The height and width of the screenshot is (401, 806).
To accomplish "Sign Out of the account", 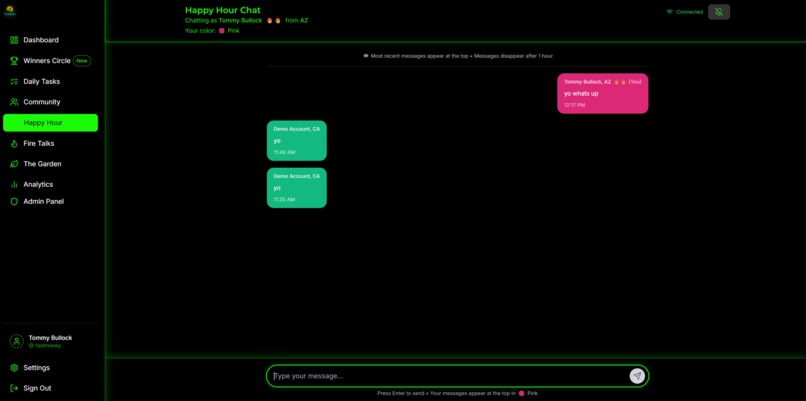I will [x=50, y=388].
